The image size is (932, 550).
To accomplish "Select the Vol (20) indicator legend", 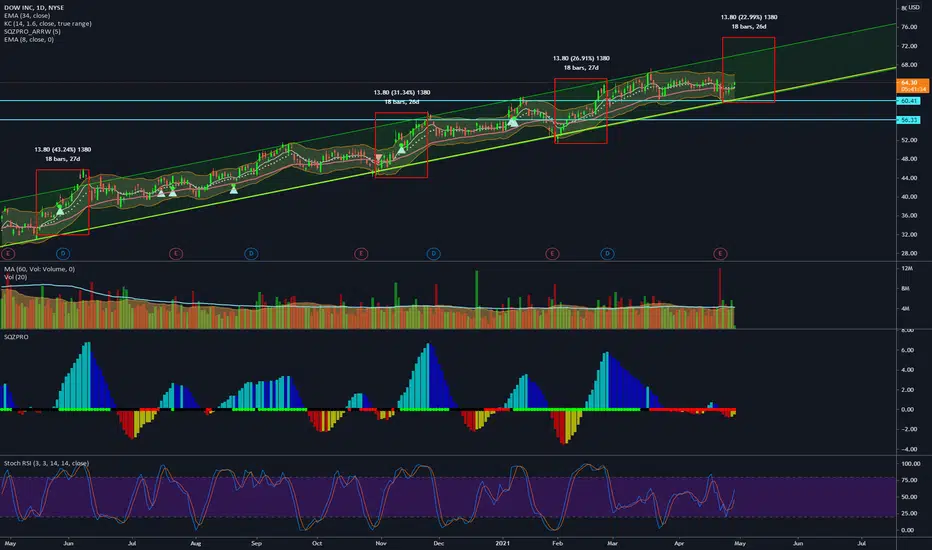I will coord(15,277).
